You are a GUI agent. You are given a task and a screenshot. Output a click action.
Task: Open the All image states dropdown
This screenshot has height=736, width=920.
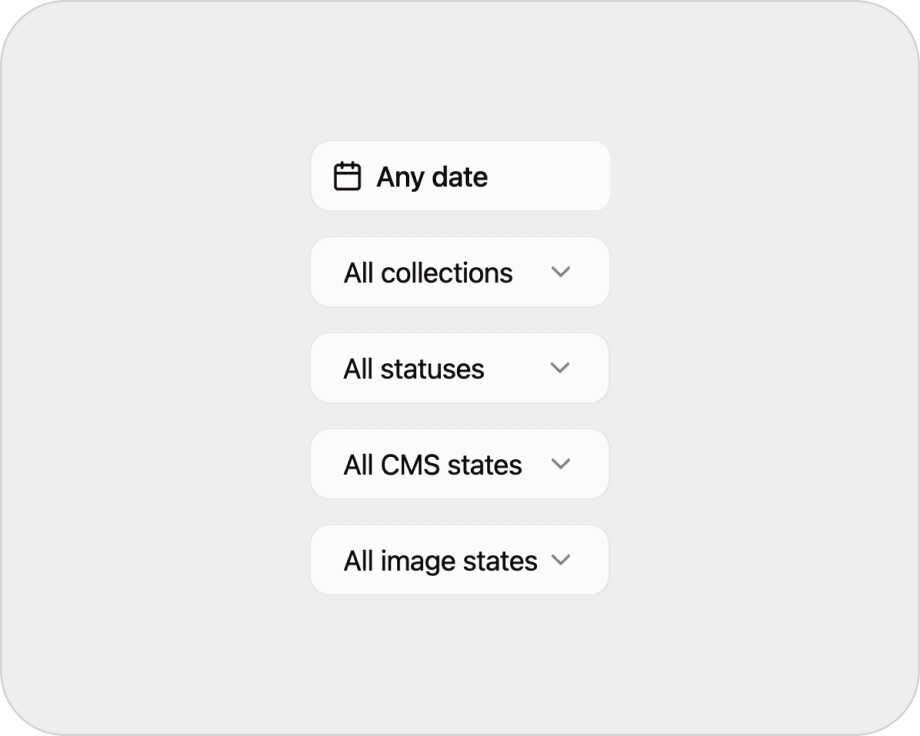click(460, 560)
